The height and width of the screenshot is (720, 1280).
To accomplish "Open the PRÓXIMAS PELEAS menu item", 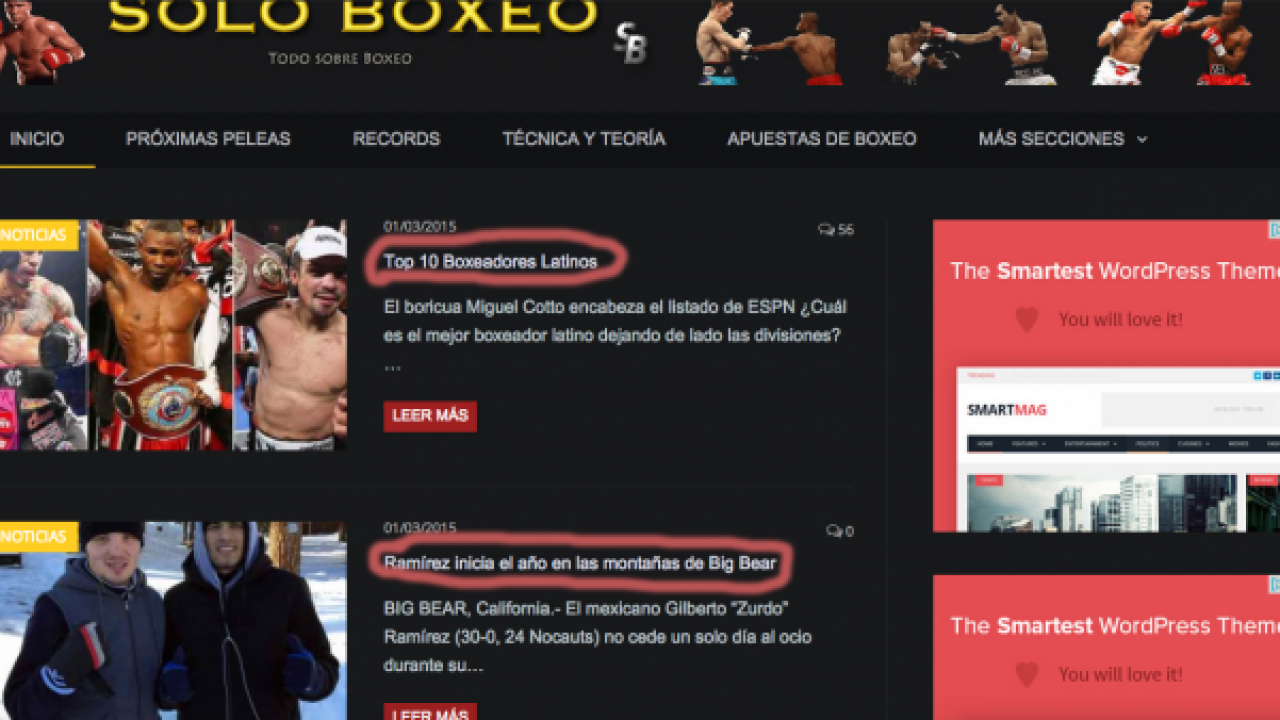I will click(208, 139).
